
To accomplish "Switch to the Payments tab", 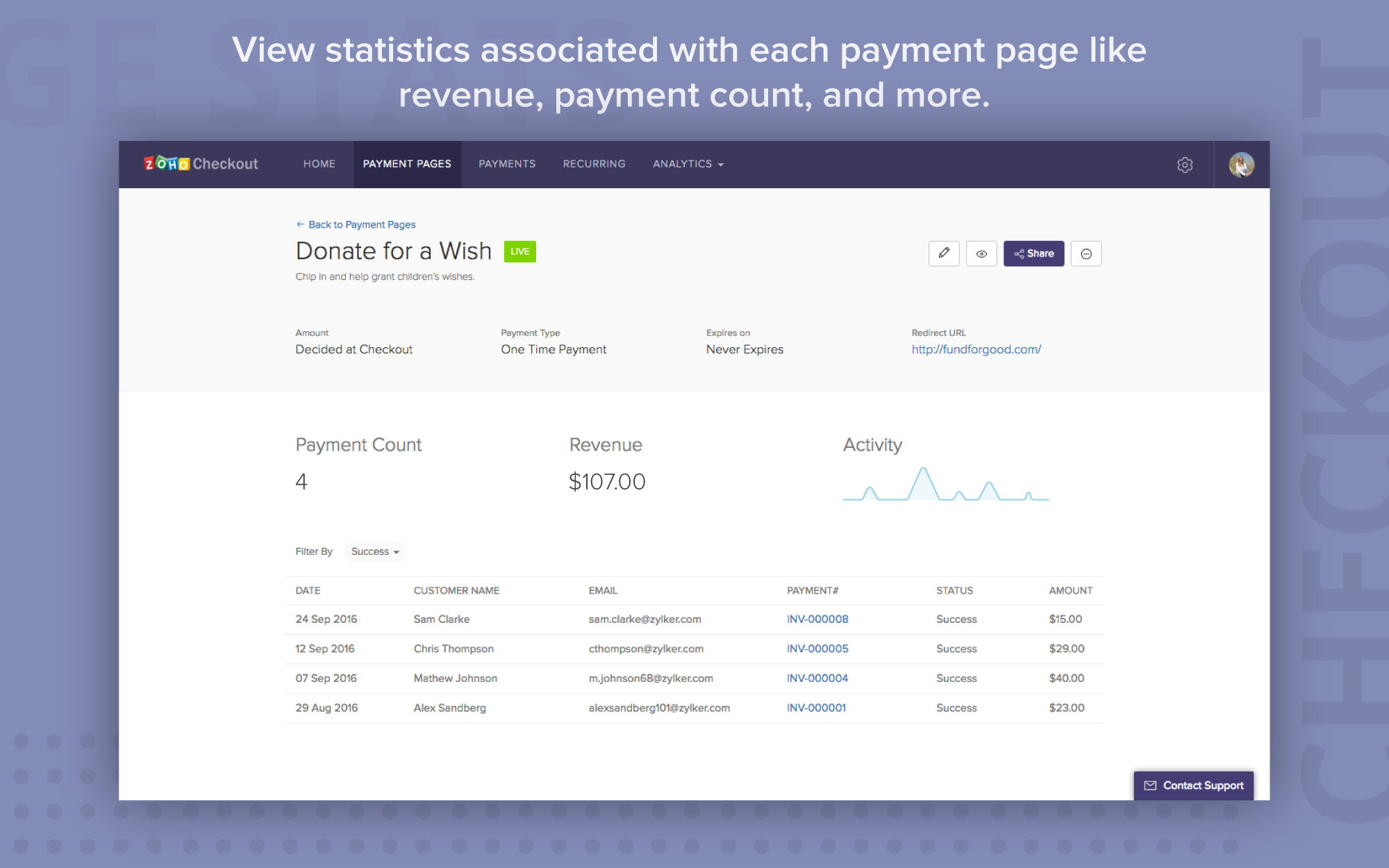I will 507,164.
